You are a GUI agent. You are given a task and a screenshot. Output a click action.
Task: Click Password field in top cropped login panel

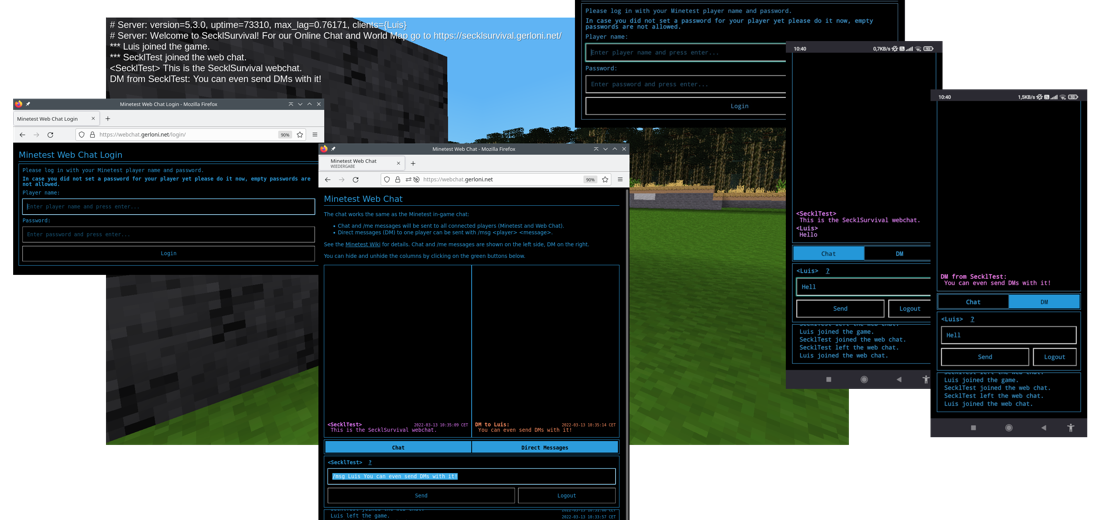click(x=686, y=84)
